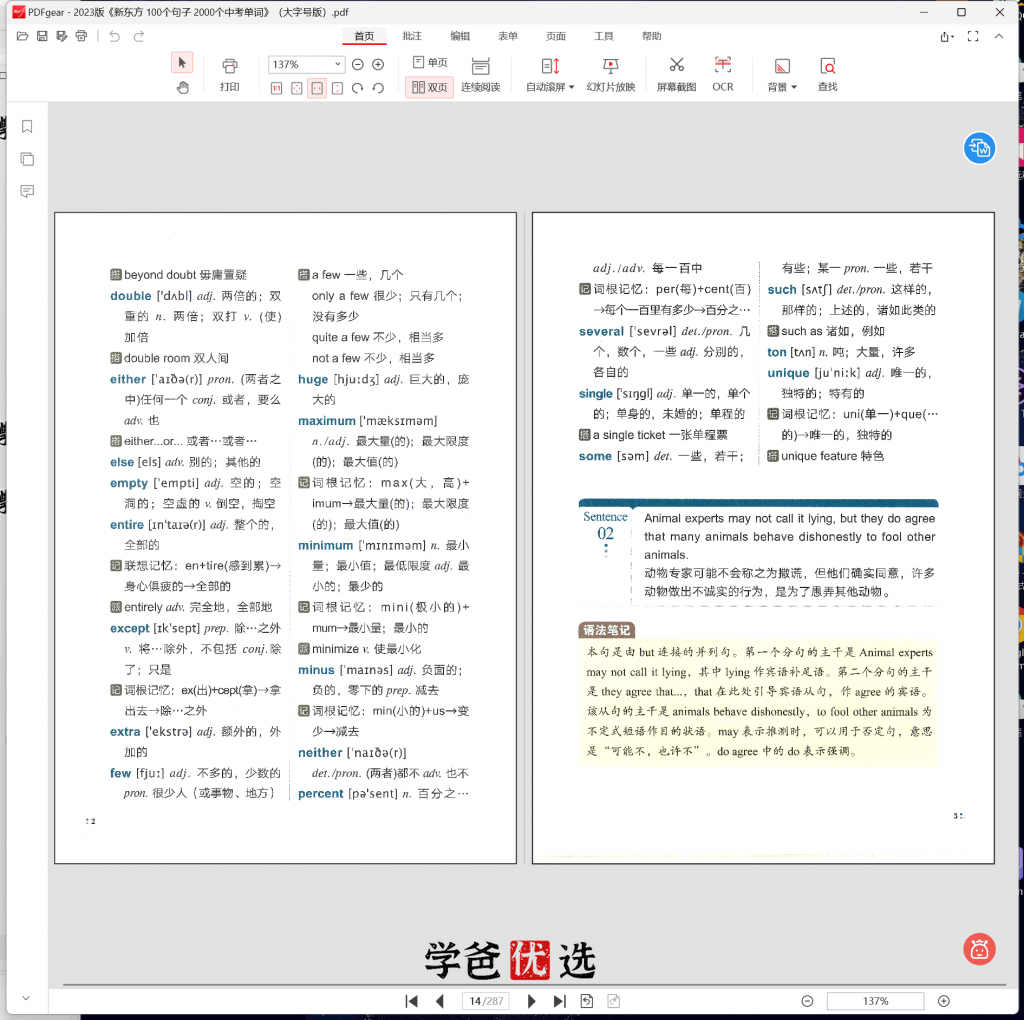Click the small printer icon in quick toolbar
Screen dimensions: 1024x1020
81,36
